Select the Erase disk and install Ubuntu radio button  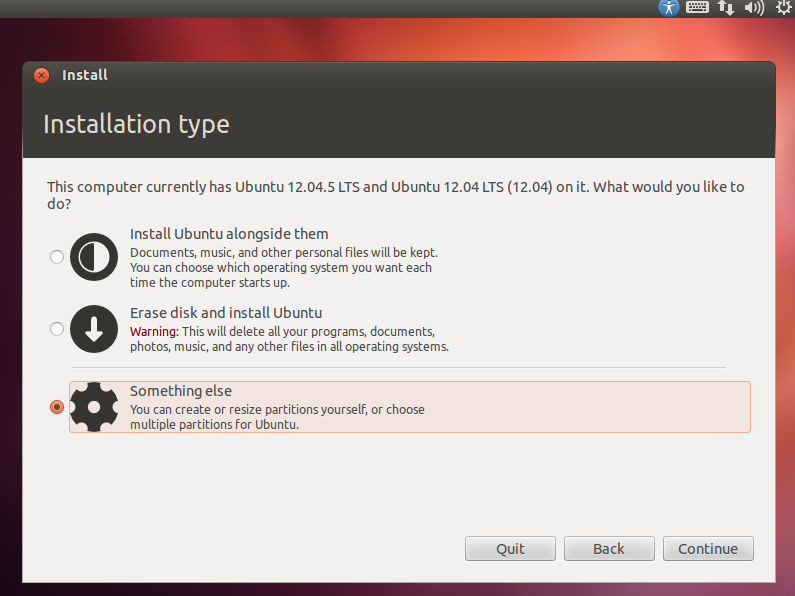pyautogui.click(x=57, y=329)
